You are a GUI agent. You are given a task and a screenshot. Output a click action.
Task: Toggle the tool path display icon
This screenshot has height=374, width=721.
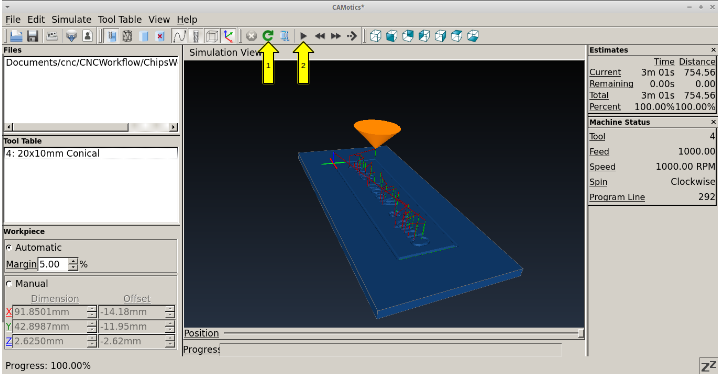[179, 35]
